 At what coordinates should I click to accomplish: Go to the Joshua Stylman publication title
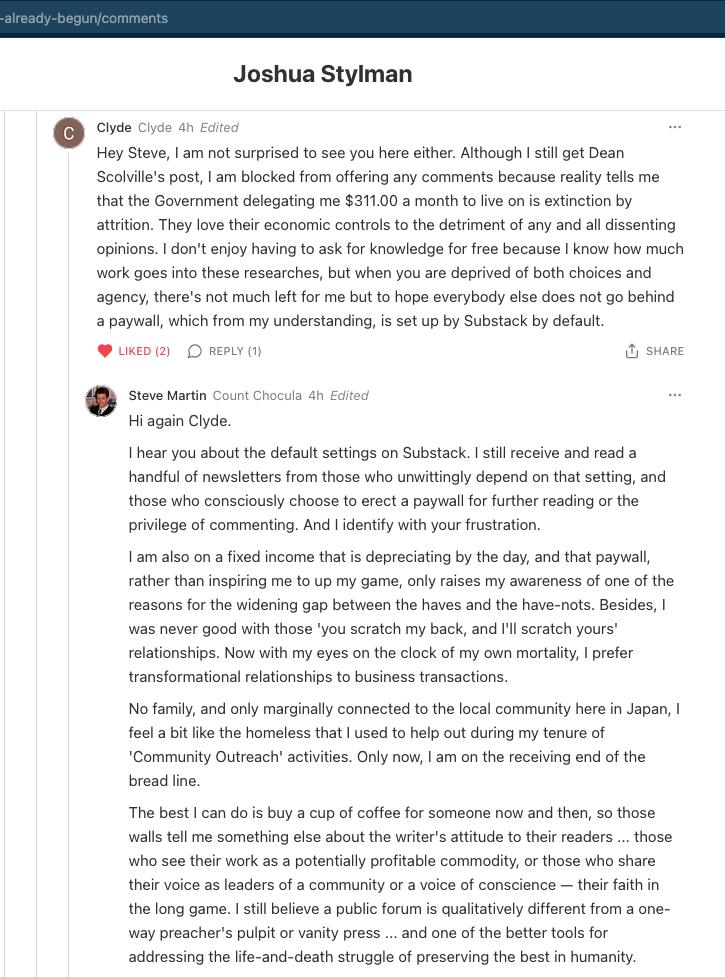click(x=323, y=74)
